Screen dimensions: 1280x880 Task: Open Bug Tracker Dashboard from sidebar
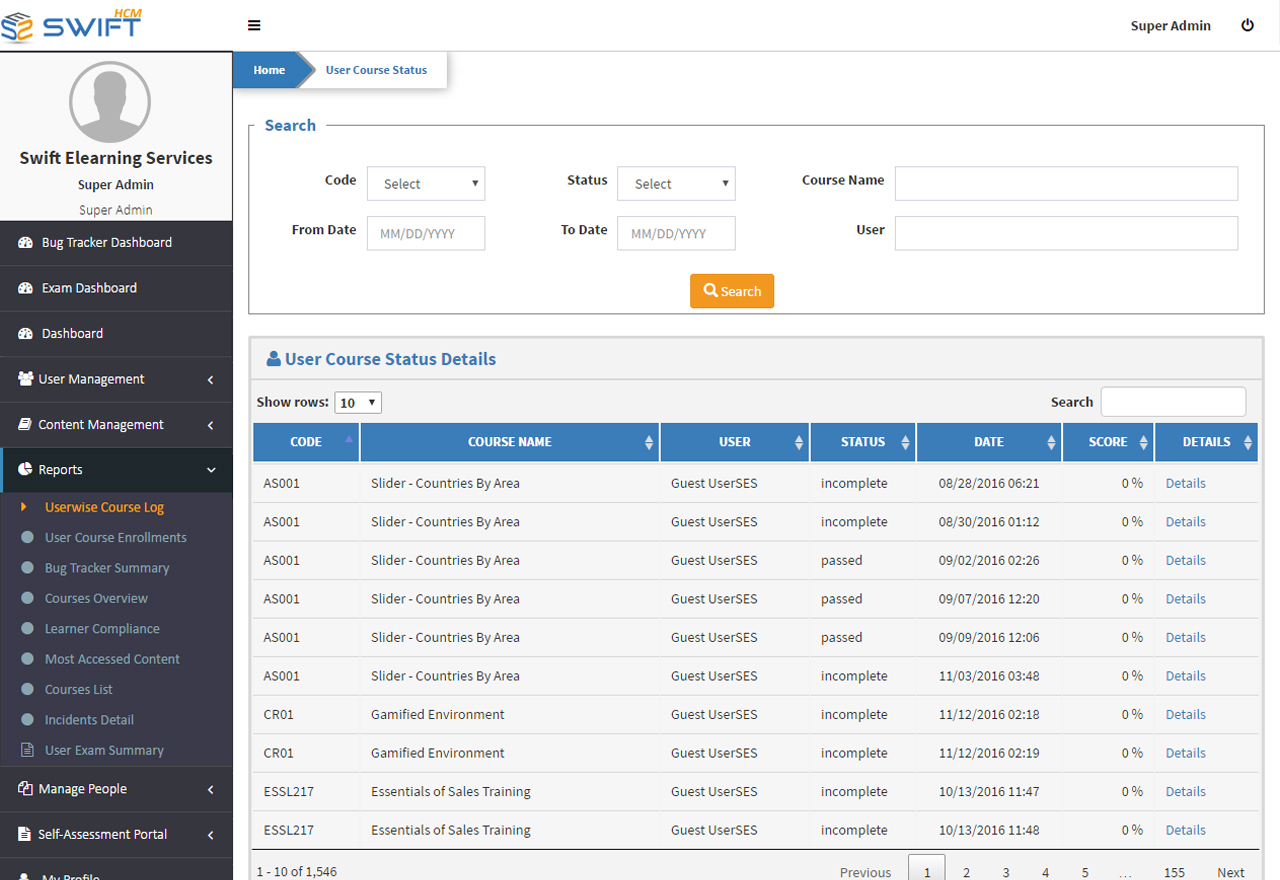tap(106, 243)
